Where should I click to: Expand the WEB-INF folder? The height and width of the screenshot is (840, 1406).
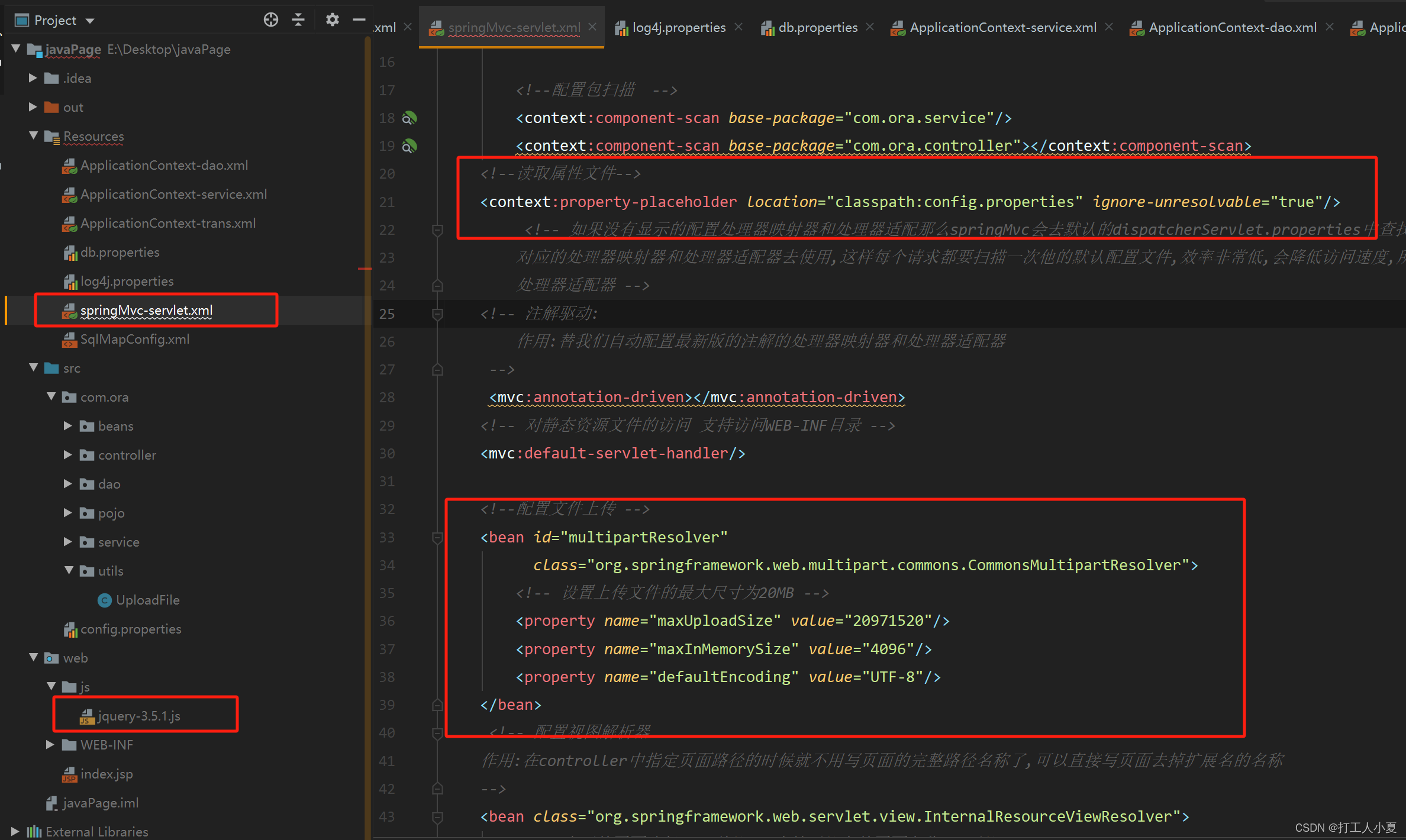click(x=50, y=745)
